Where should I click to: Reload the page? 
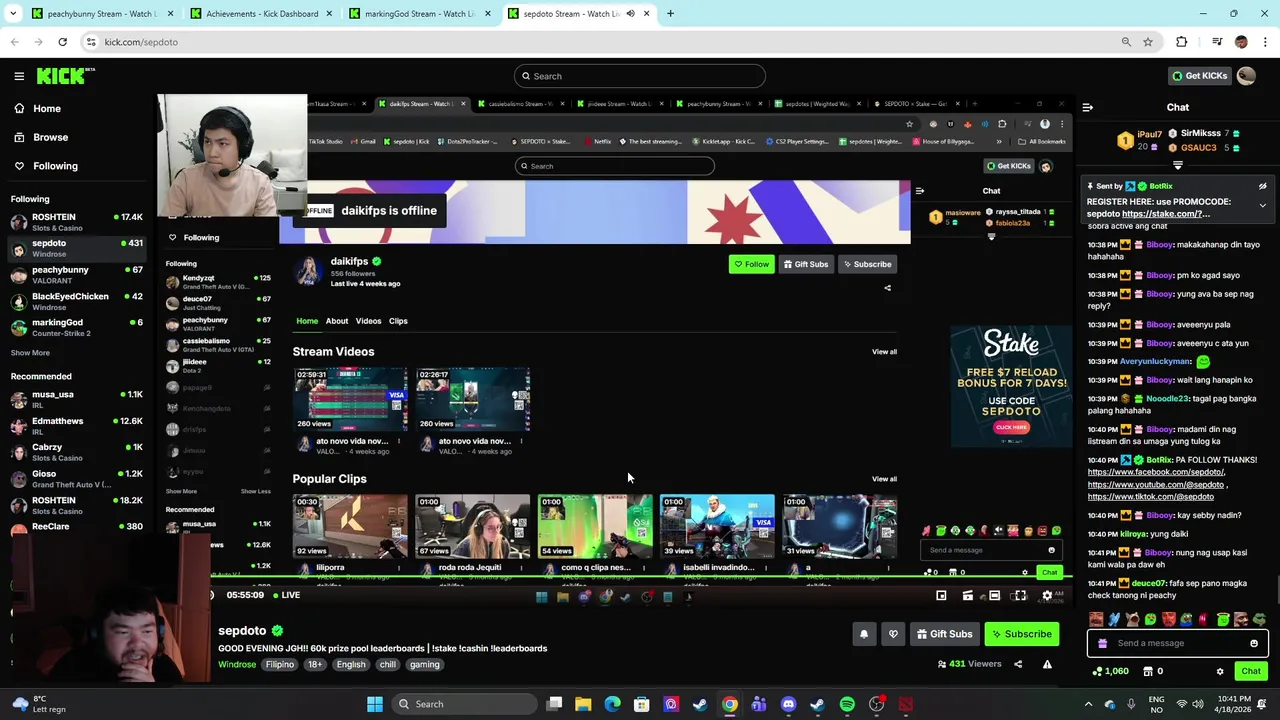62,42
